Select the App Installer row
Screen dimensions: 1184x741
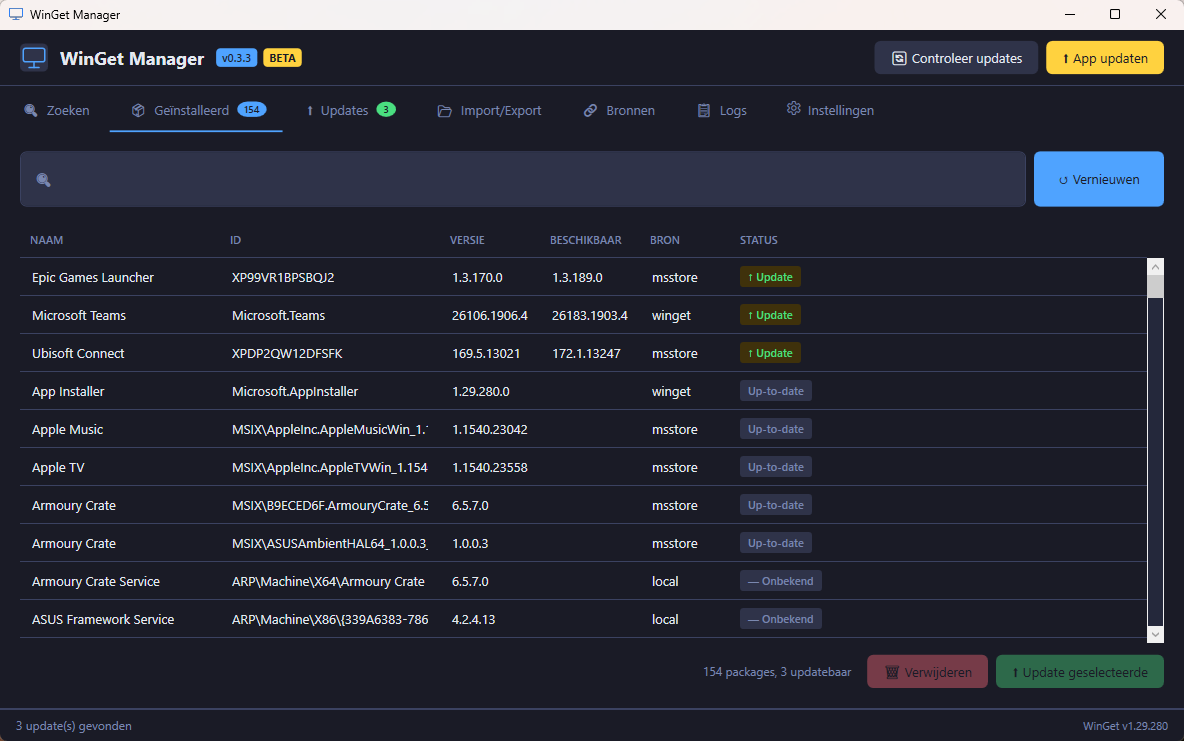tap(583, 391)
